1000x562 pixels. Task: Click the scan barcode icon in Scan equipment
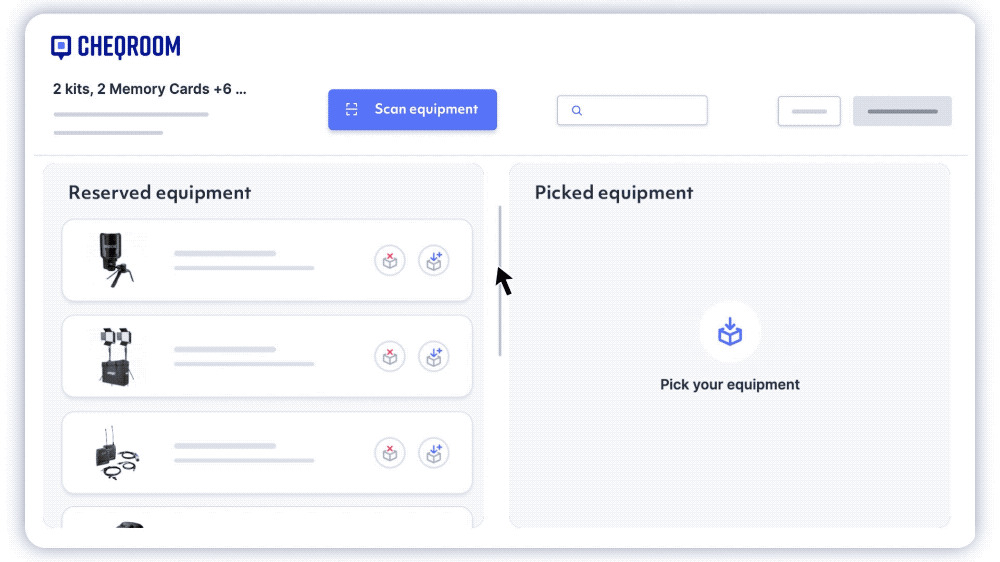[x=351, y=110]
